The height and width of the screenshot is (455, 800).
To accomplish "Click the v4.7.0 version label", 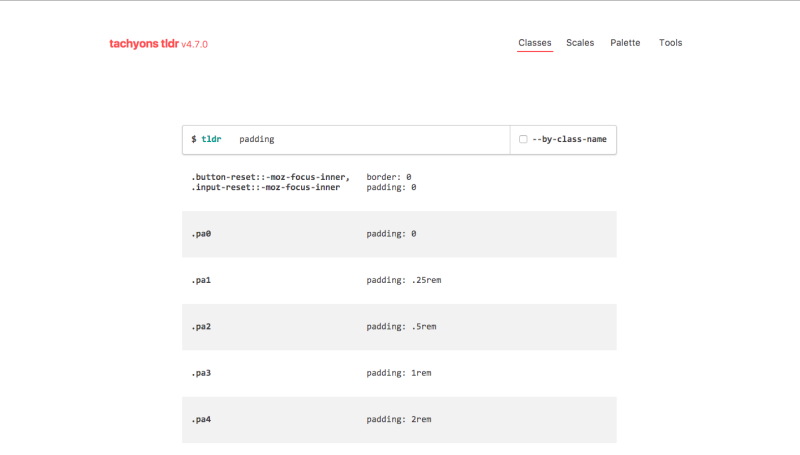I will [194, 44].
